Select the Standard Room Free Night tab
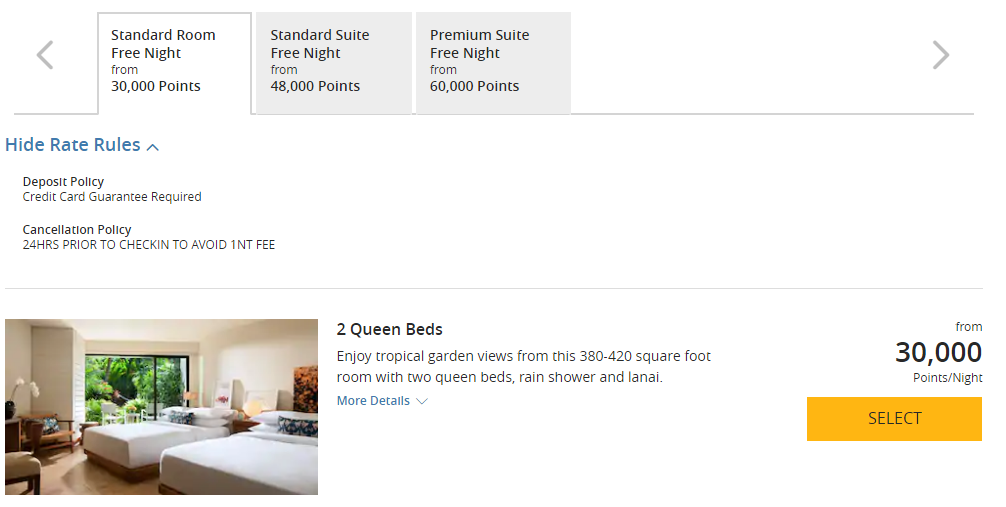The image size is (1006, 507). tap(175, 63)
